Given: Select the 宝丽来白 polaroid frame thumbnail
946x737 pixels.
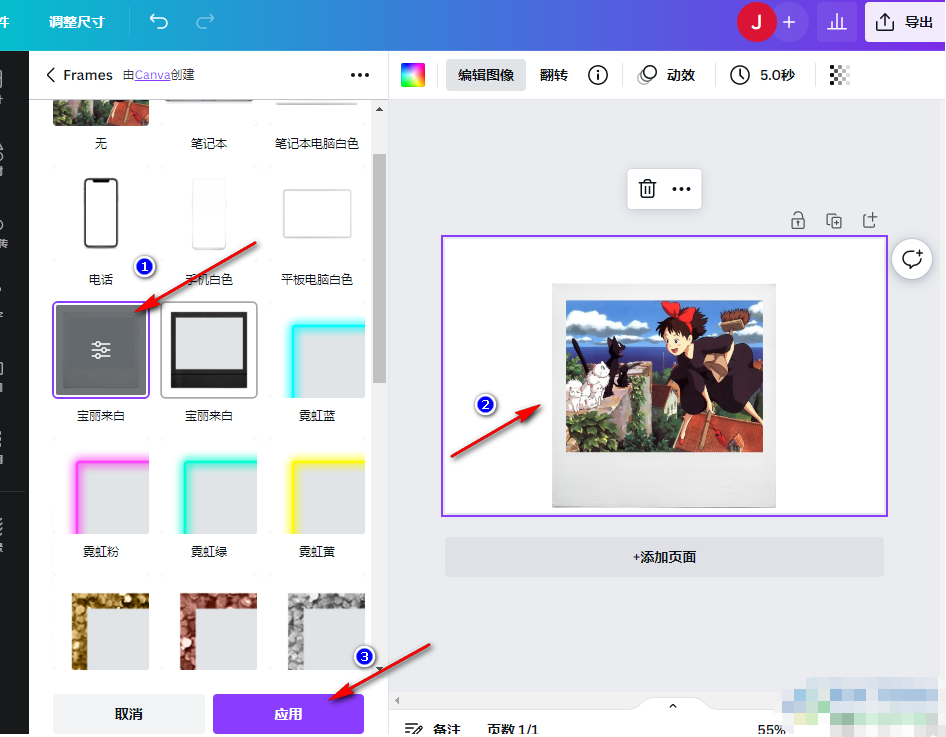Looking at the screenshot, I should click(x=100, y=350).
